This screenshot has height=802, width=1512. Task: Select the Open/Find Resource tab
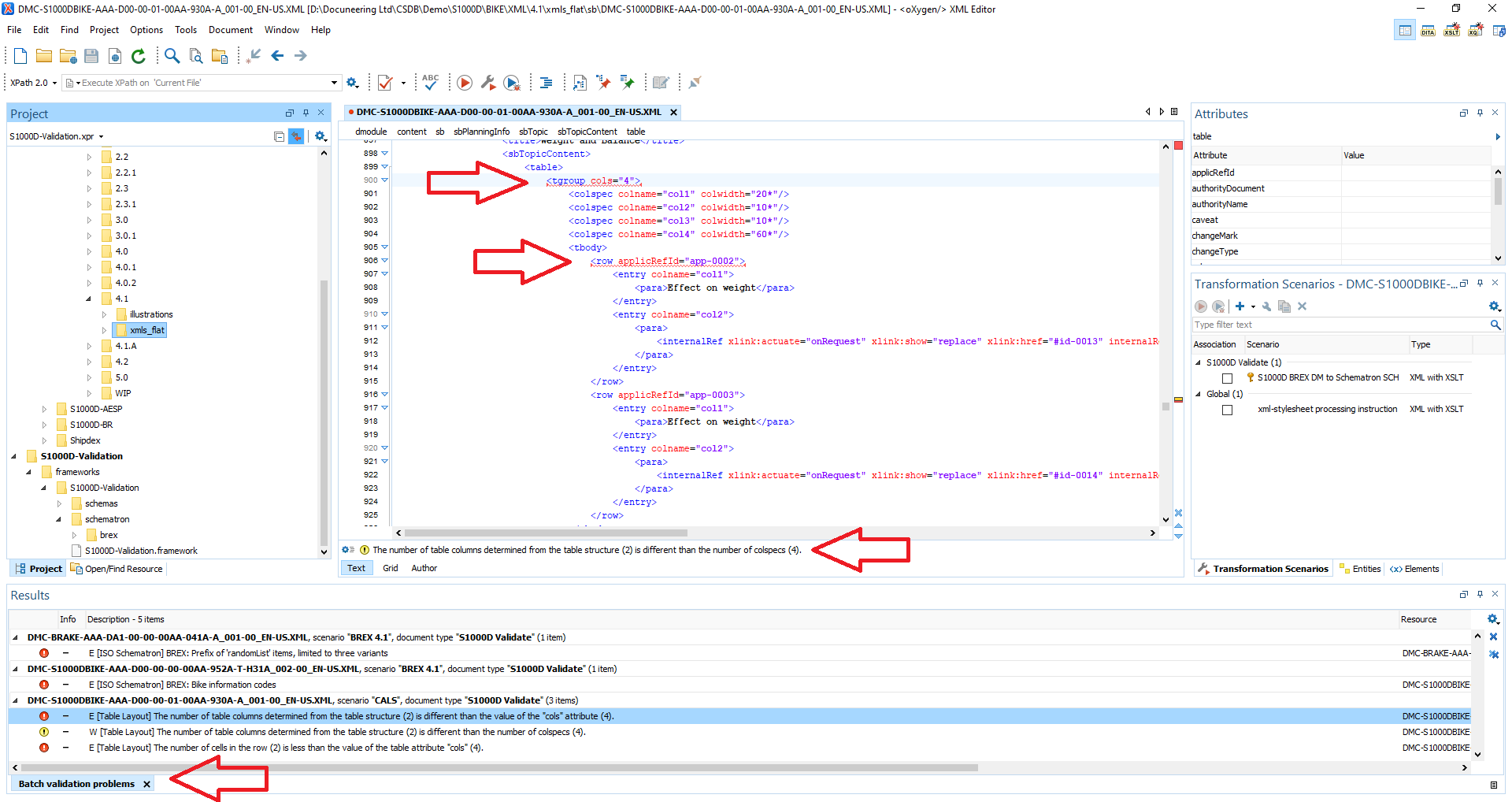pos(117,569)
